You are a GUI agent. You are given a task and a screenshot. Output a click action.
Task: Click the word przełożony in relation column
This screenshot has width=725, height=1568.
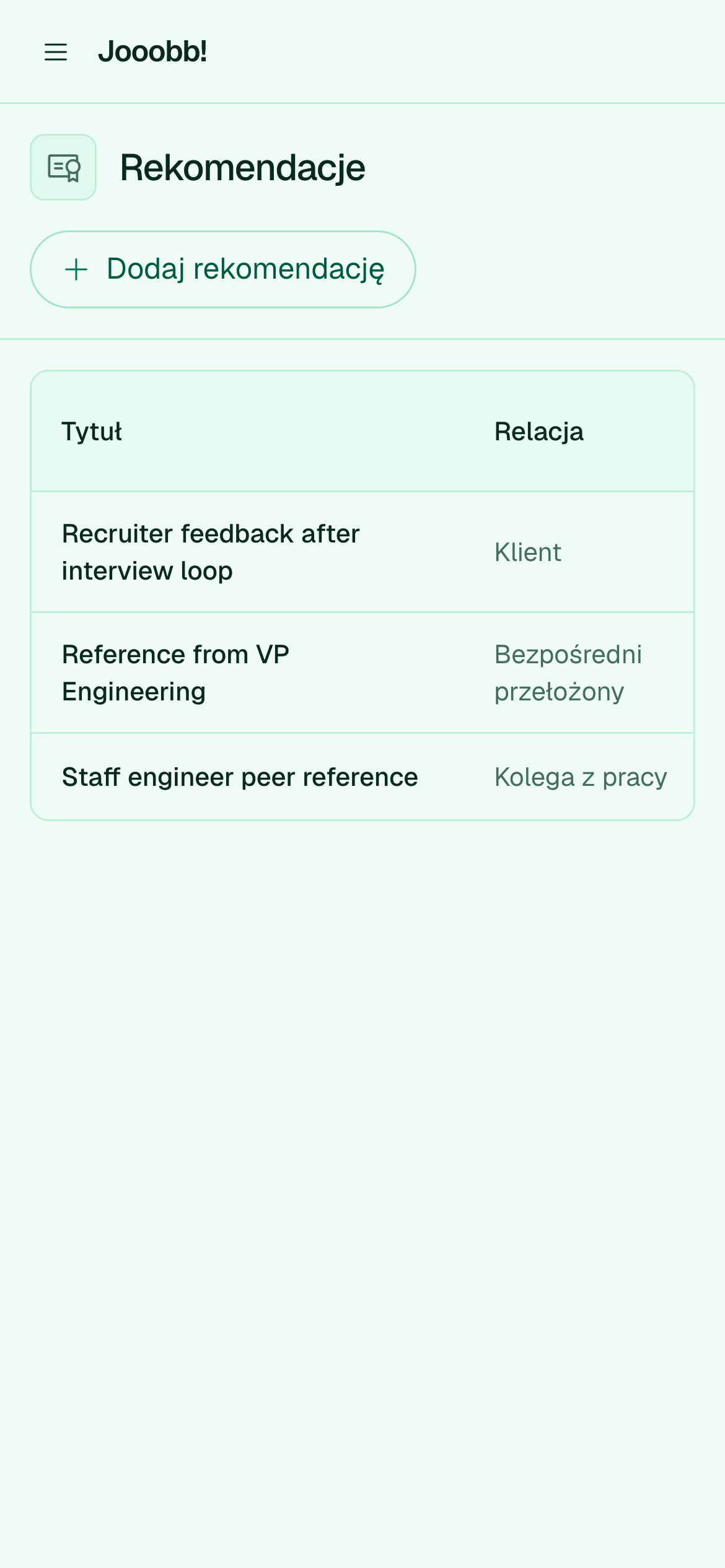coord(559,692)
